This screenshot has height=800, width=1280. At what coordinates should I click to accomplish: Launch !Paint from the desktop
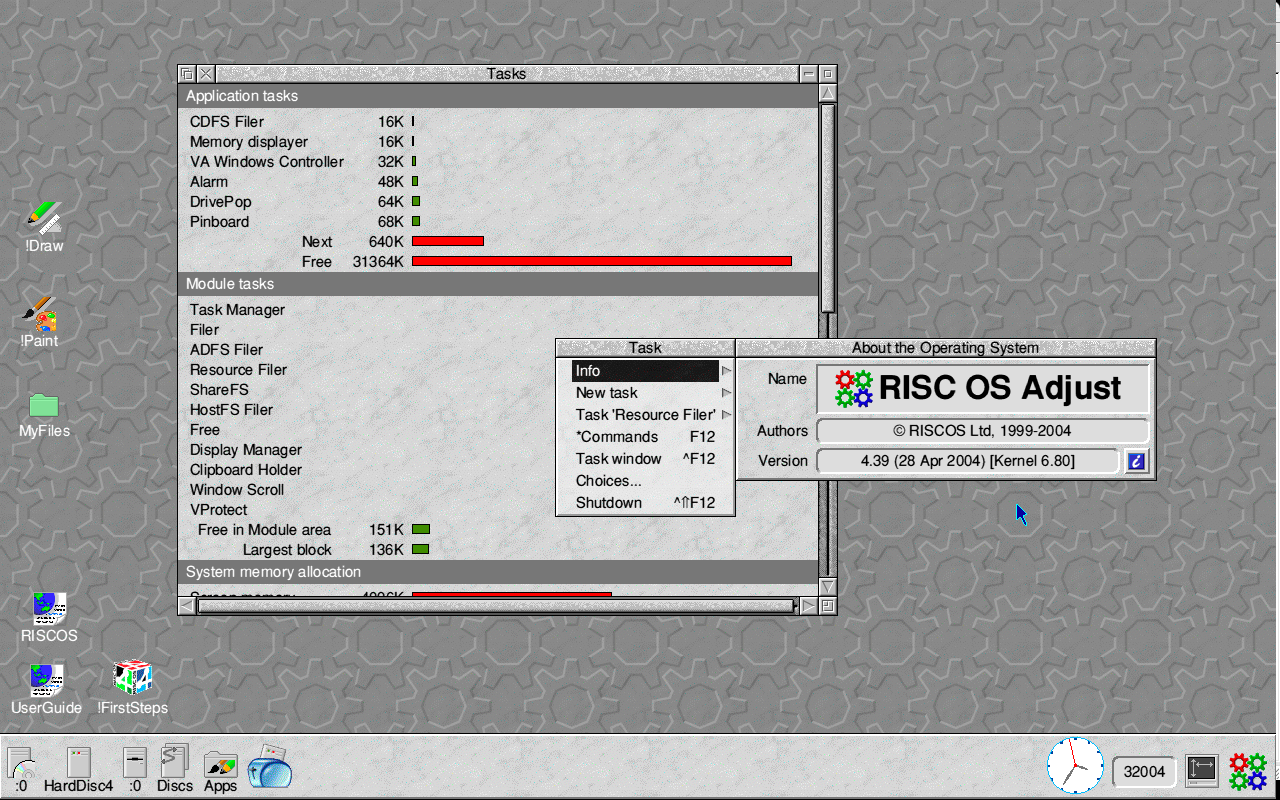click(x=38, y=315)
